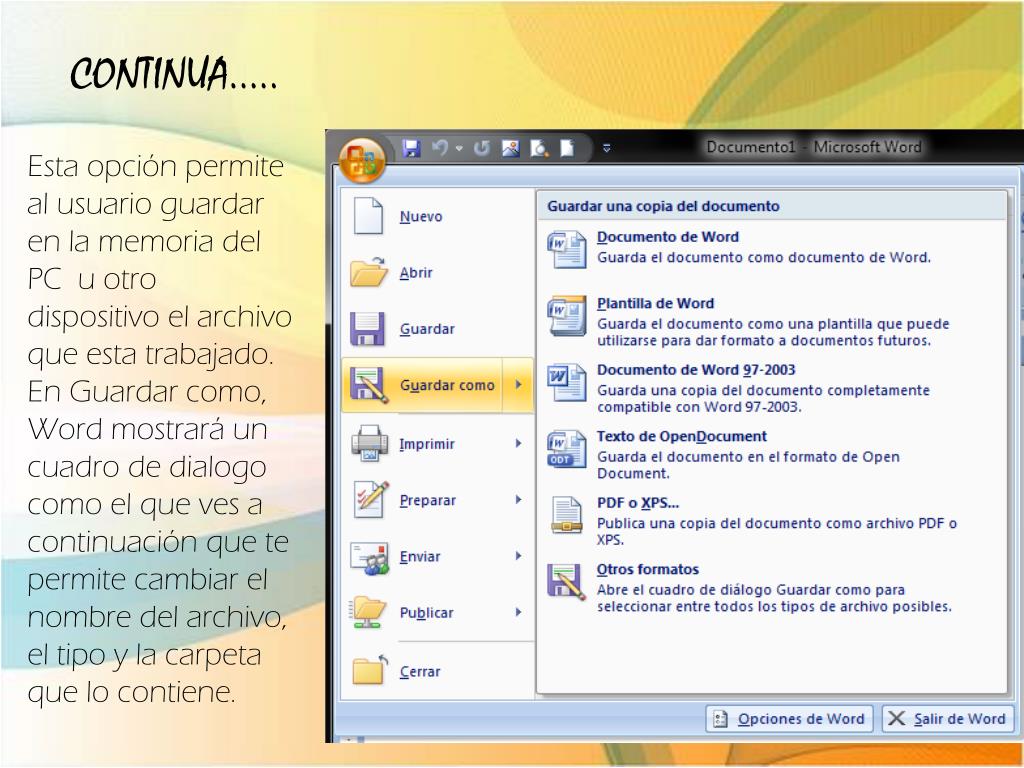
Task: Select Documento de Word 97-2003 option
Action: tap(771, 389)
